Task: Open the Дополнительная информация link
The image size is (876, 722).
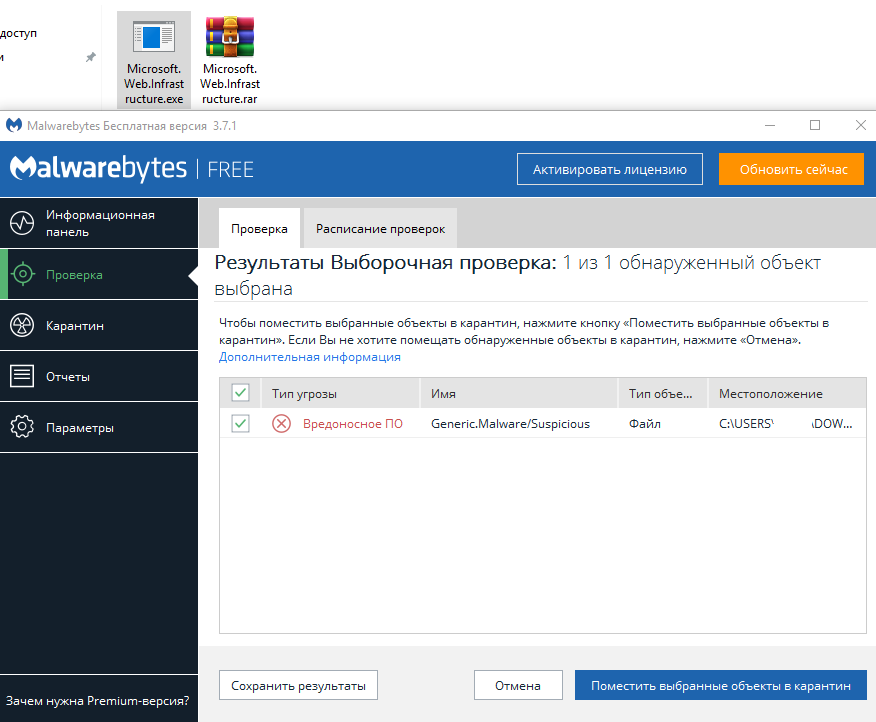Action: tap(310, 357)
